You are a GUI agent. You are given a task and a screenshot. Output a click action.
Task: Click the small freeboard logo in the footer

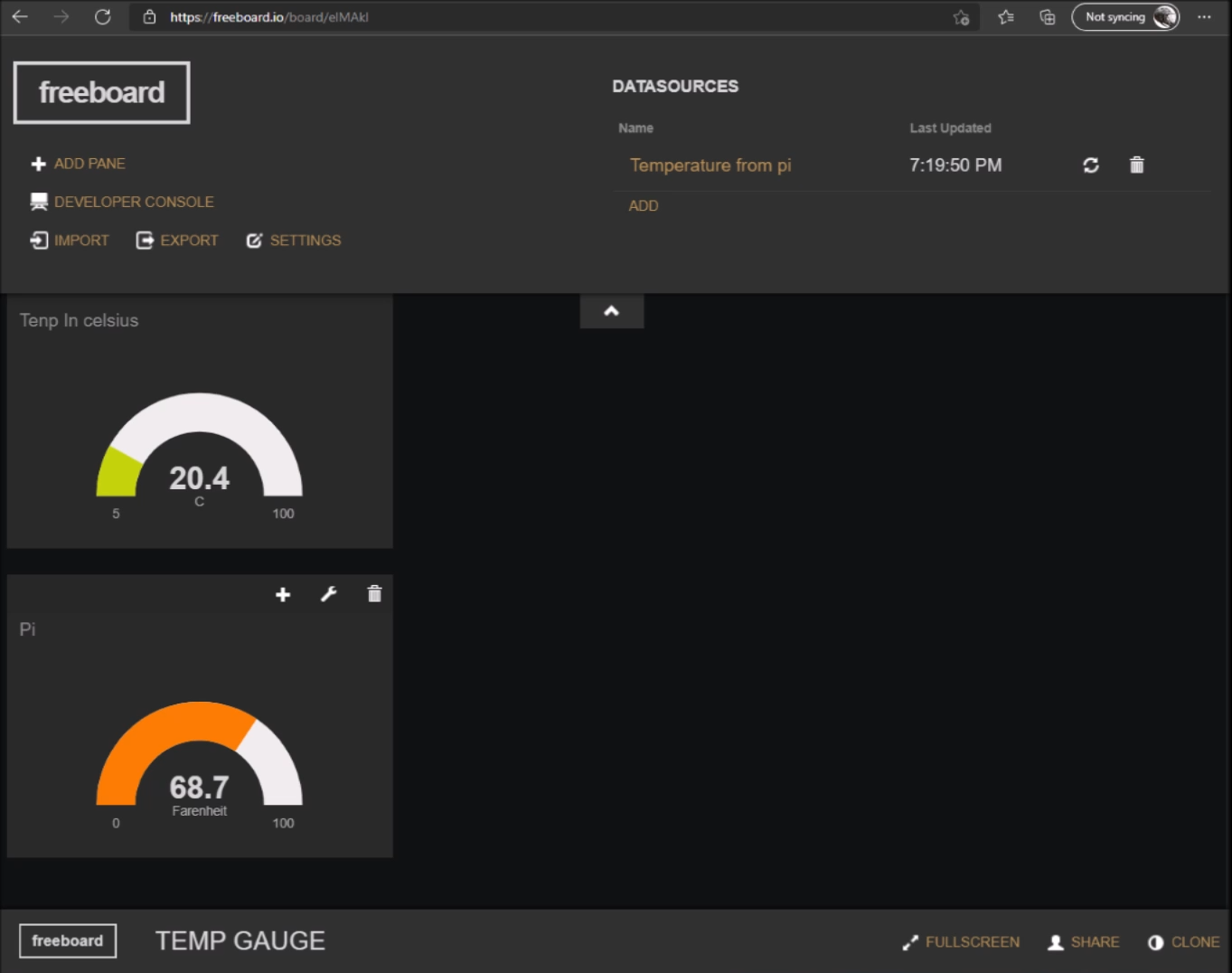68,940
